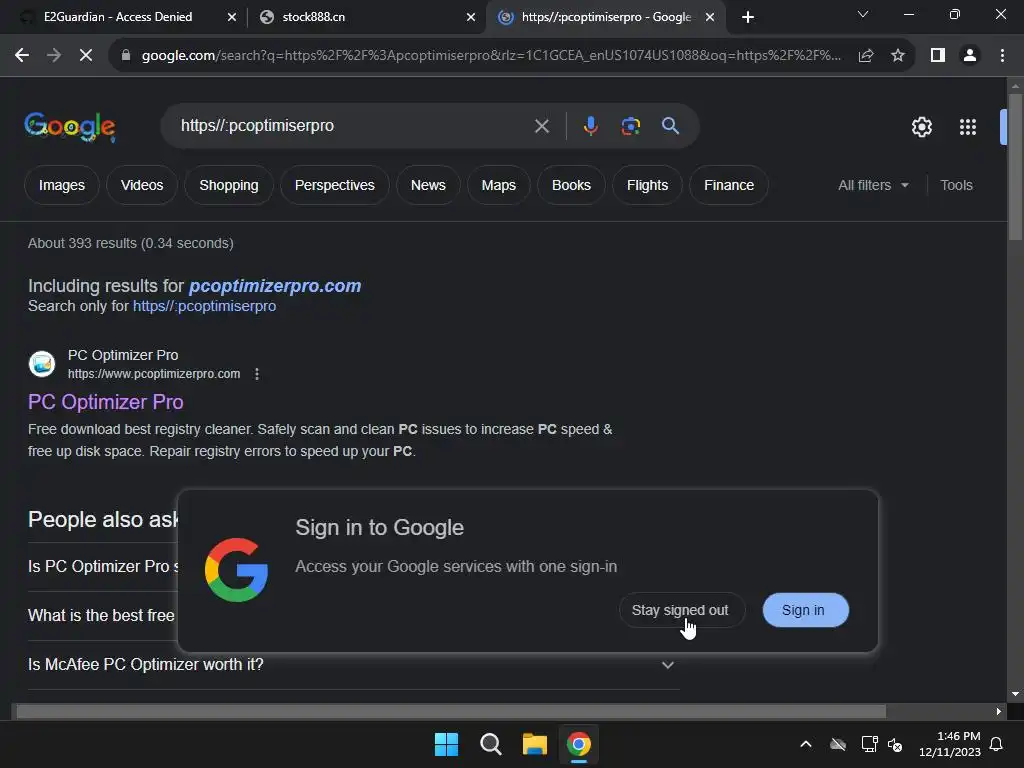Filter results by Videos
This screenshot has width=1024, height=768.
[x=142, y=185]
